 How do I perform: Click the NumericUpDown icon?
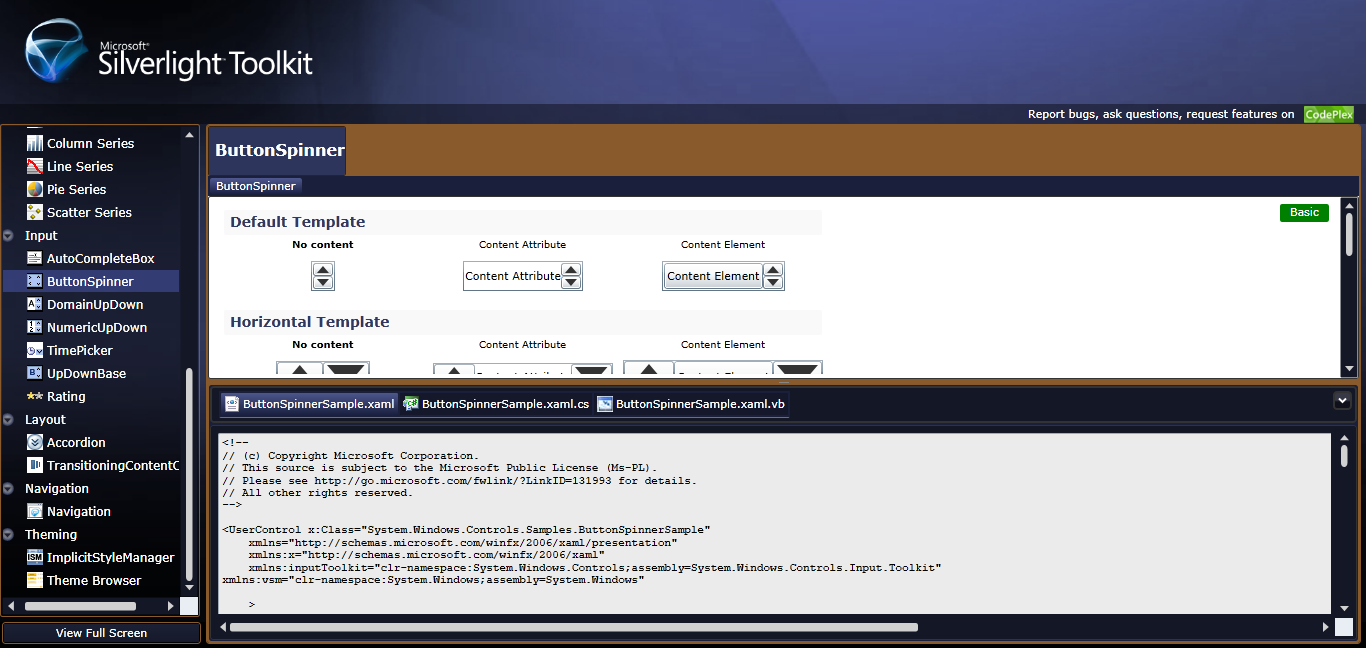click(x=35, y=327)
